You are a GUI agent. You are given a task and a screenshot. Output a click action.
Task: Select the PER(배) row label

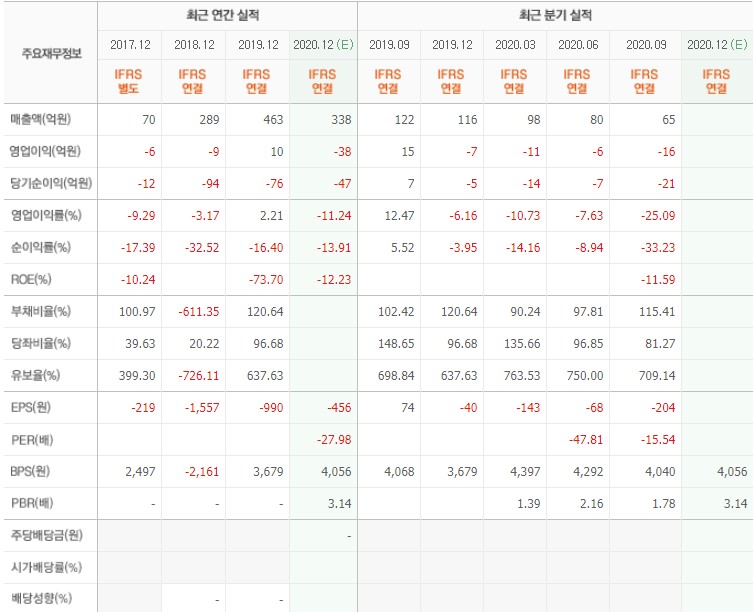(x=32, y=440)
